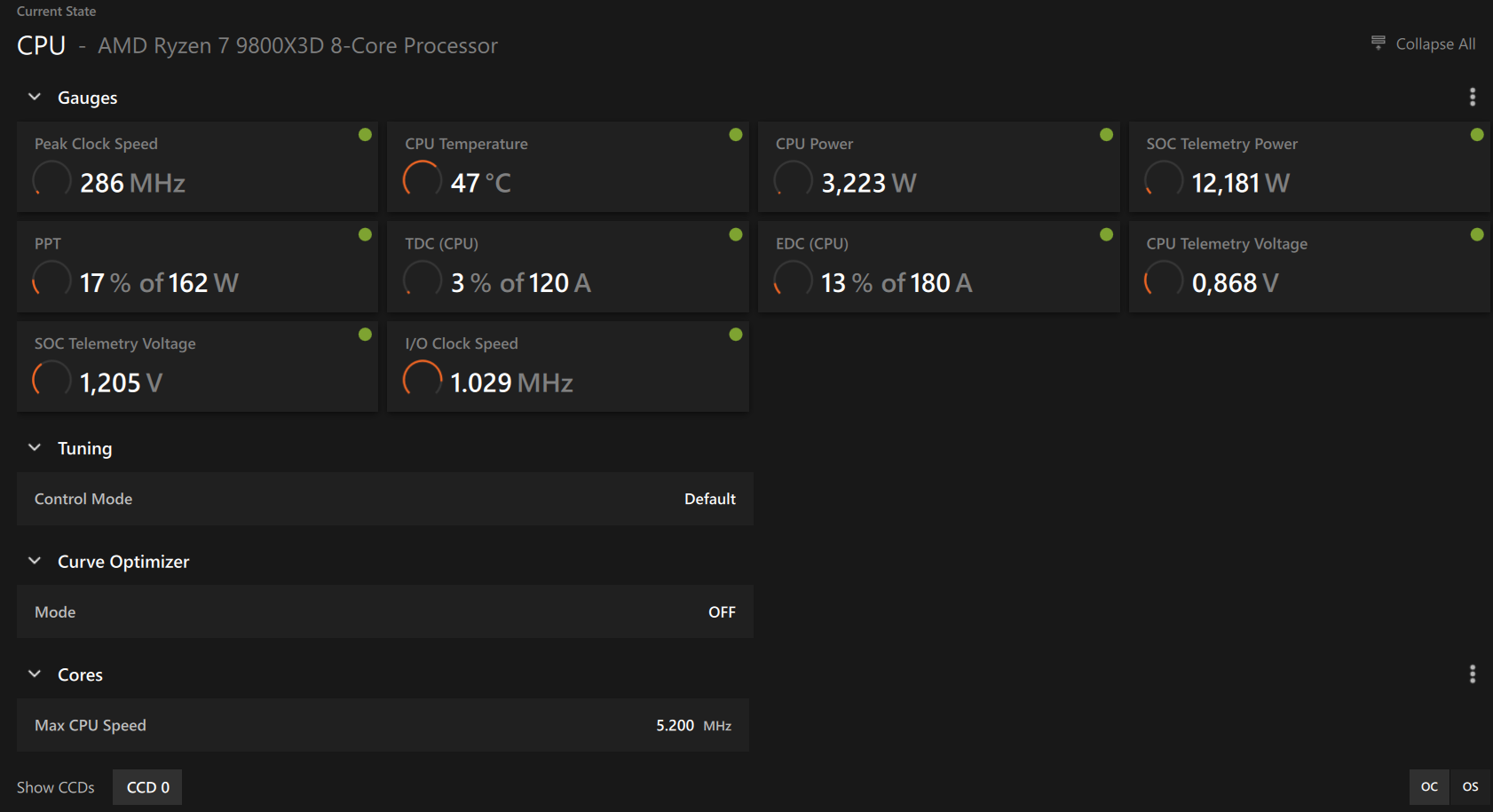Open the Gauges section three-dot menu
This screenshot has width=1493, height=812.
point(1472,97)
